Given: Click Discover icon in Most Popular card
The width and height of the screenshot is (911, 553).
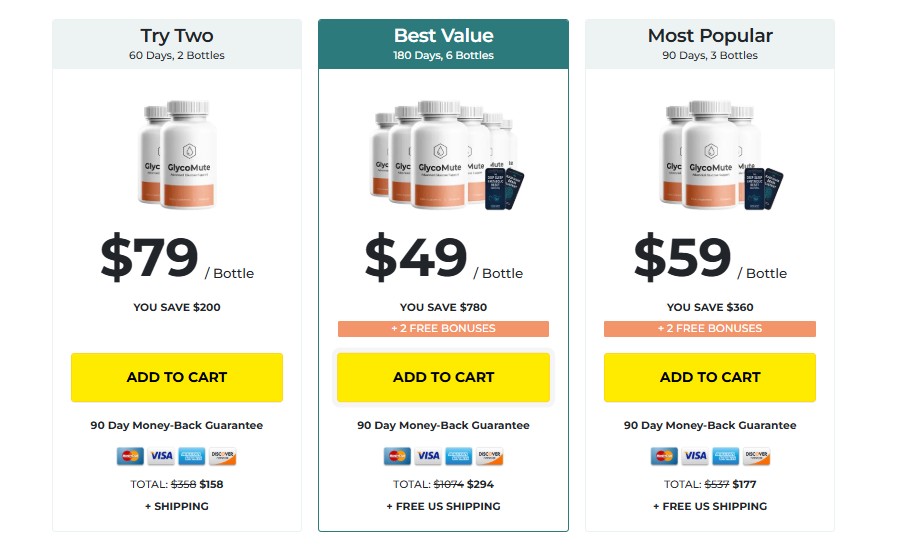Looking at the screenshot, I should pos(756,457).
